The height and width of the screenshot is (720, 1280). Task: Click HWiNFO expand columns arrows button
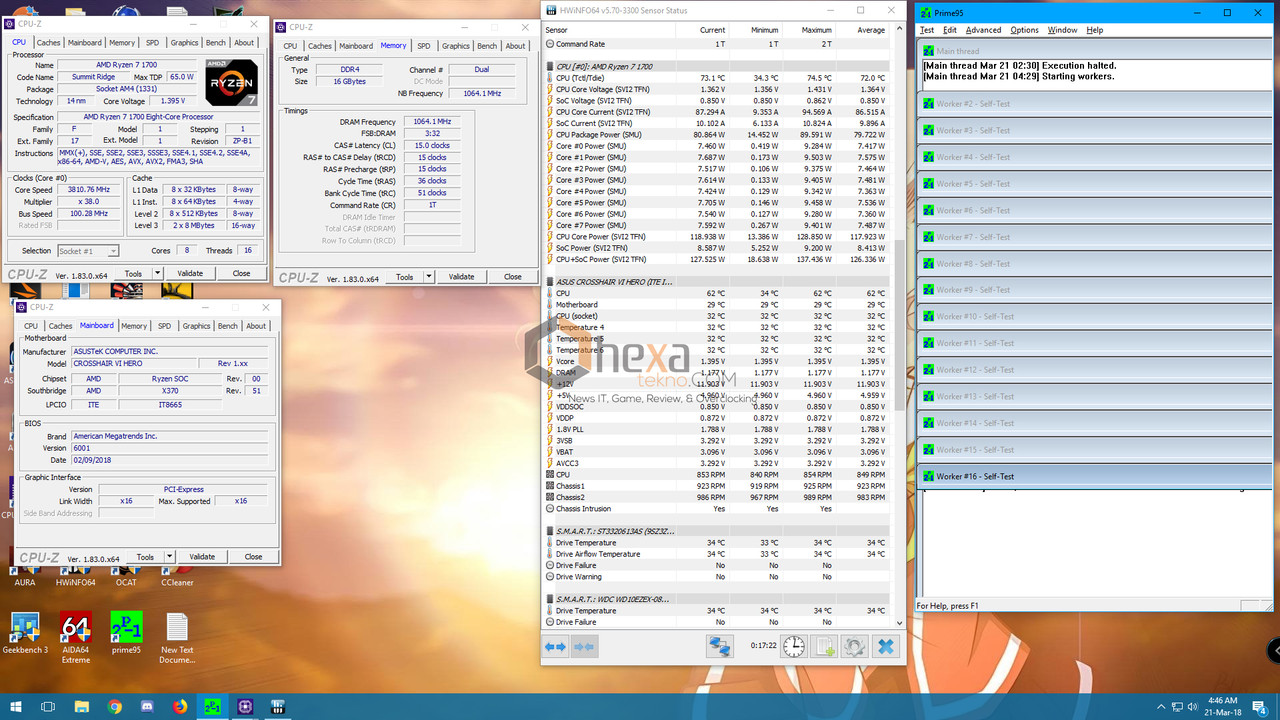click(x=555, y=647)
